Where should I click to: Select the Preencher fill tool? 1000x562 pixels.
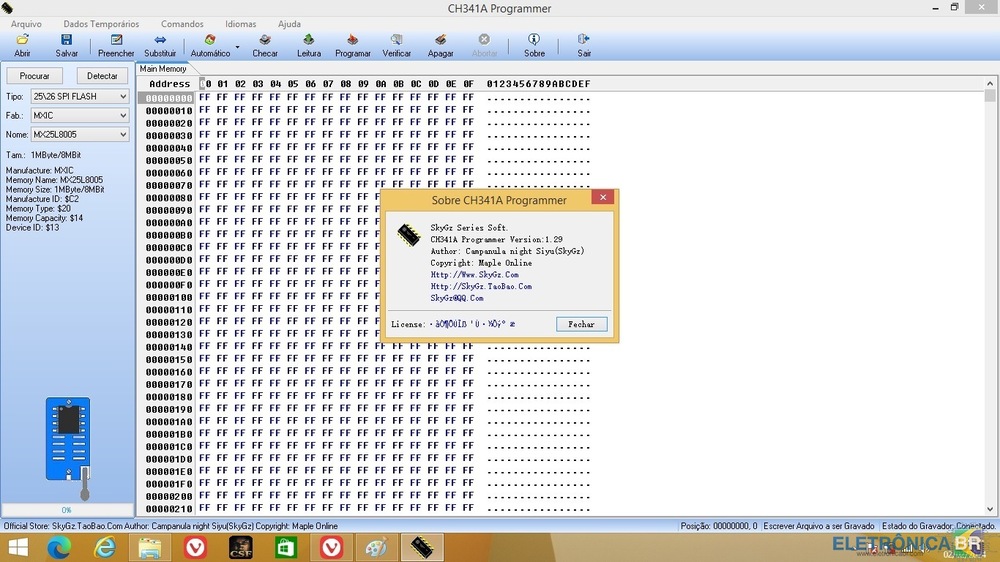tap(116, 40)
